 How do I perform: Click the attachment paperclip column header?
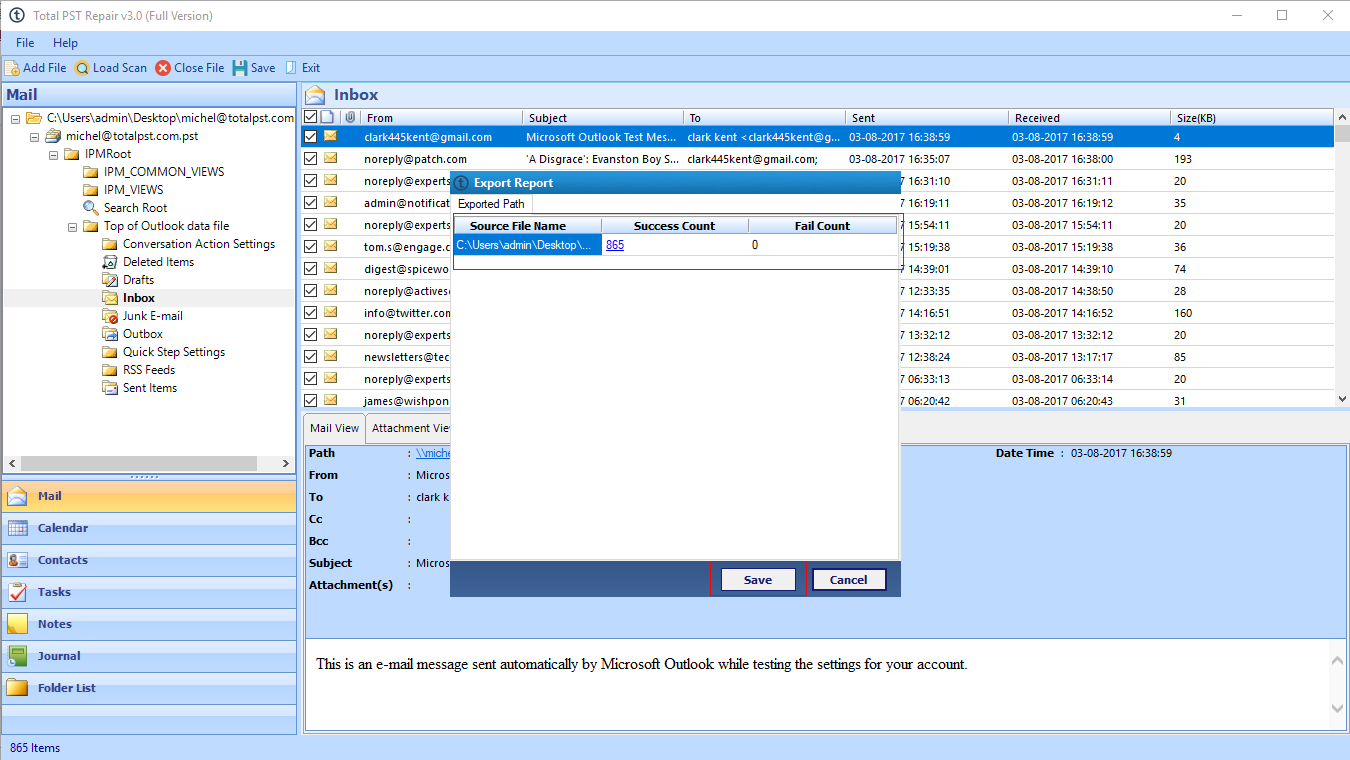(350, 118)
